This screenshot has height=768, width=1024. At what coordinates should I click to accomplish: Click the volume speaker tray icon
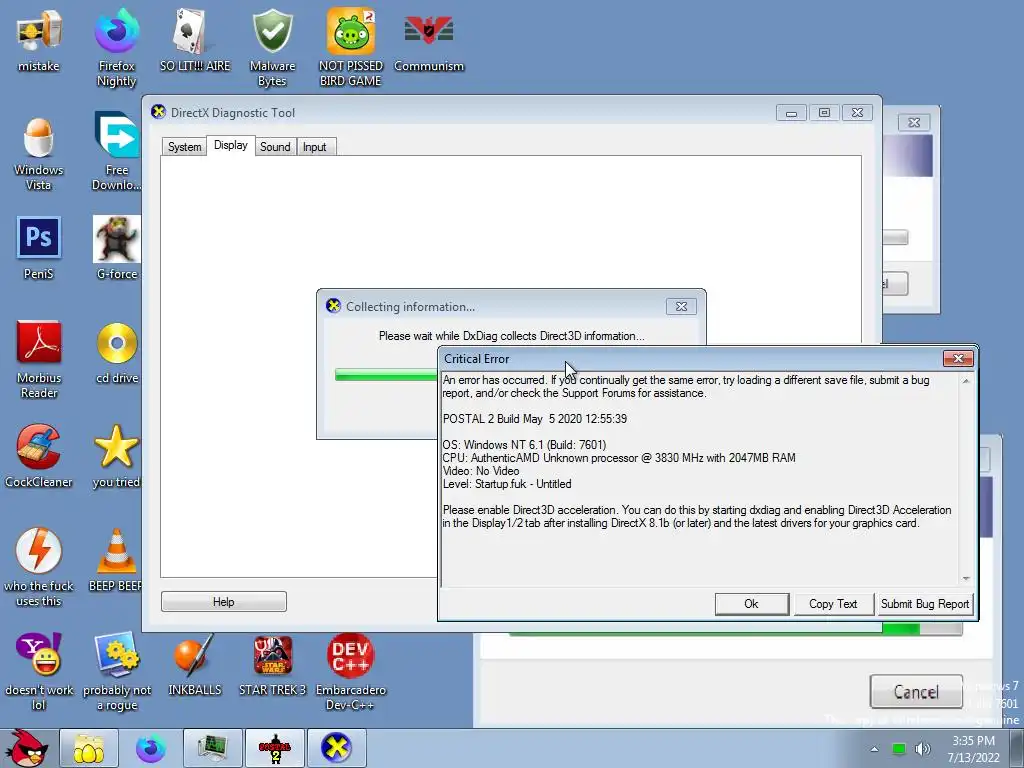(922, 748)
